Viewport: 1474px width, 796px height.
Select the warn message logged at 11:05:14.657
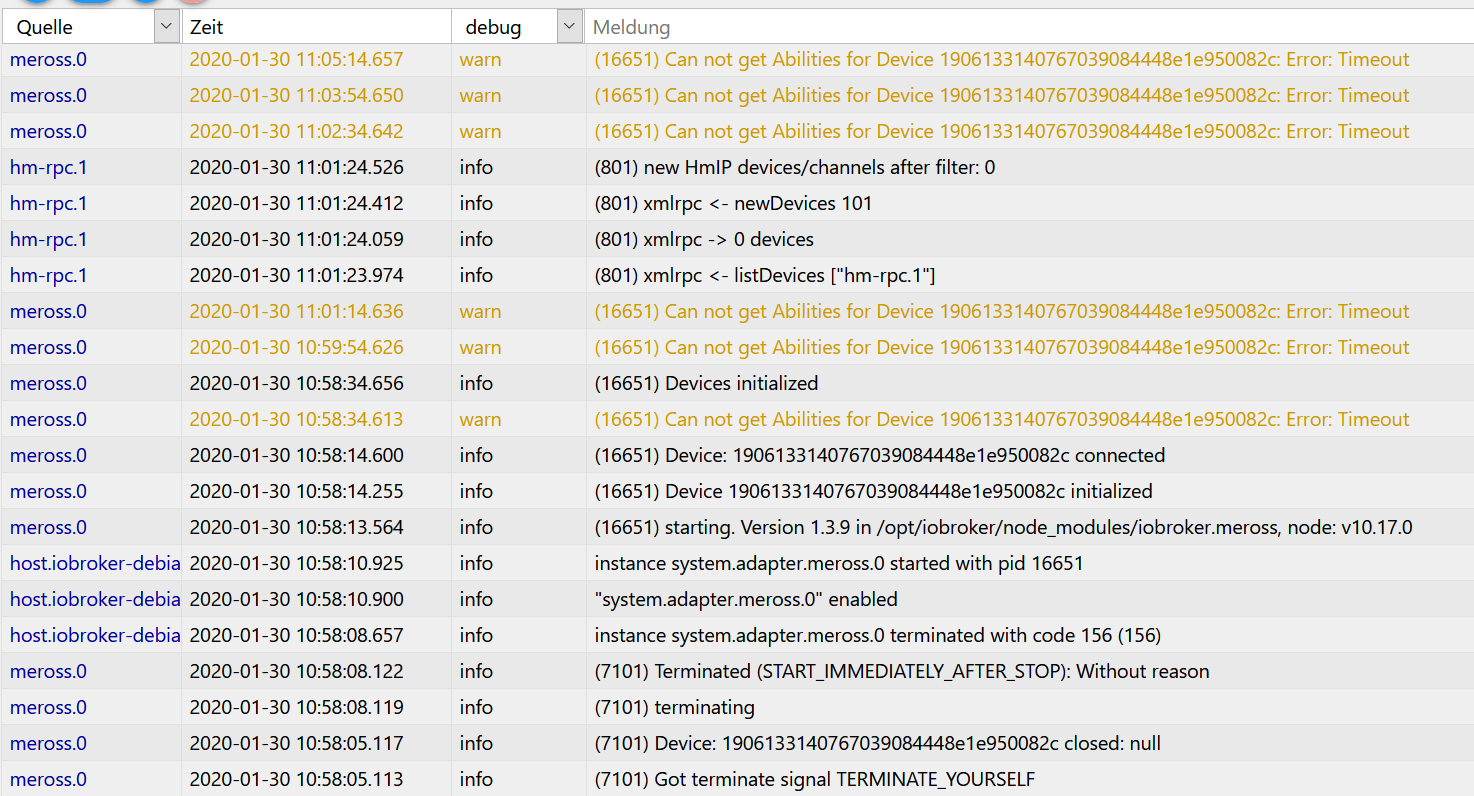(x=1002, y=59)
